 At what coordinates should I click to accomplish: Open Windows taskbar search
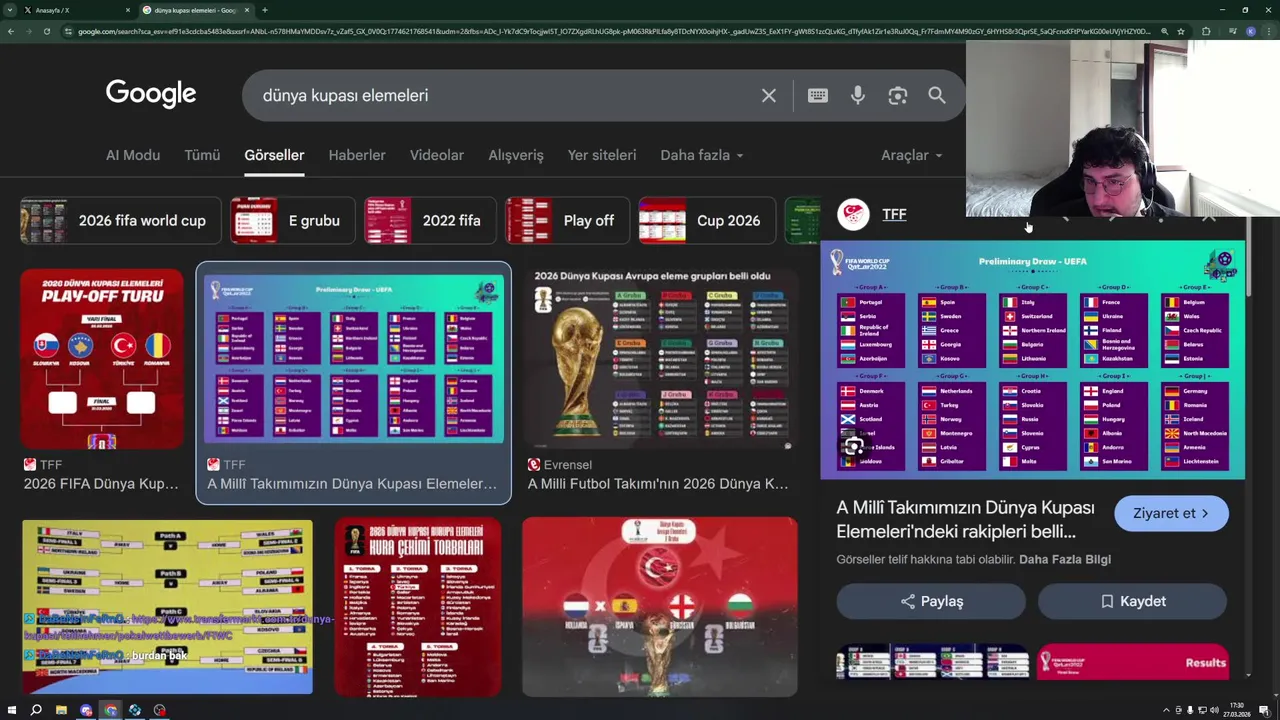[x=36, y=710]
